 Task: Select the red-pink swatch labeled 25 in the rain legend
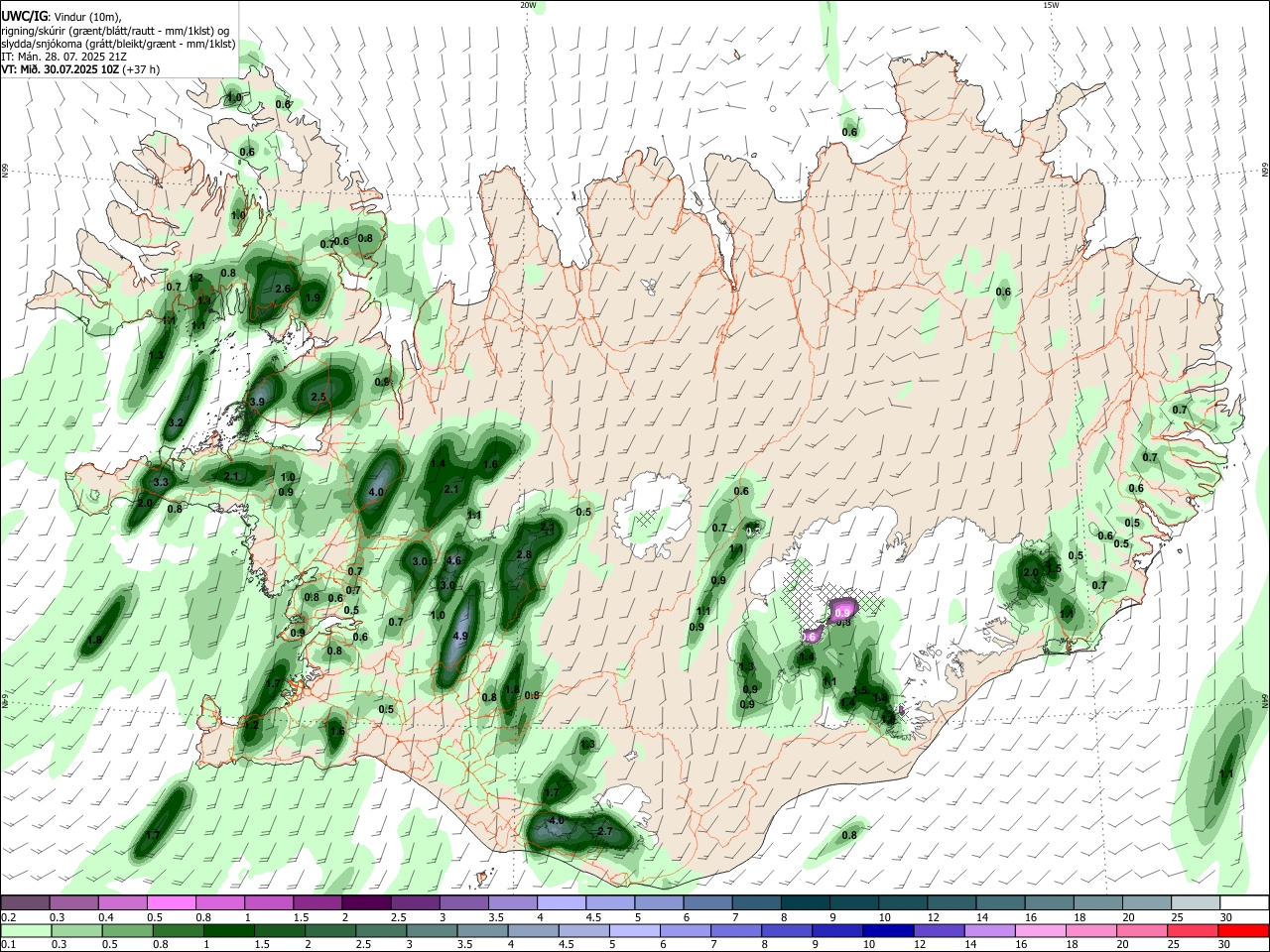(x=1191, y=931)
